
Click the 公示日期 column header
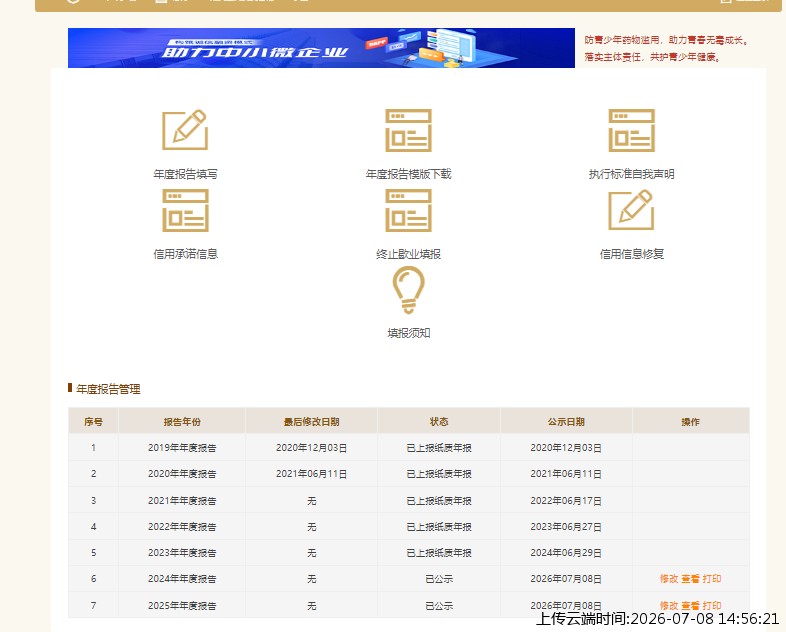click(566, 422)
